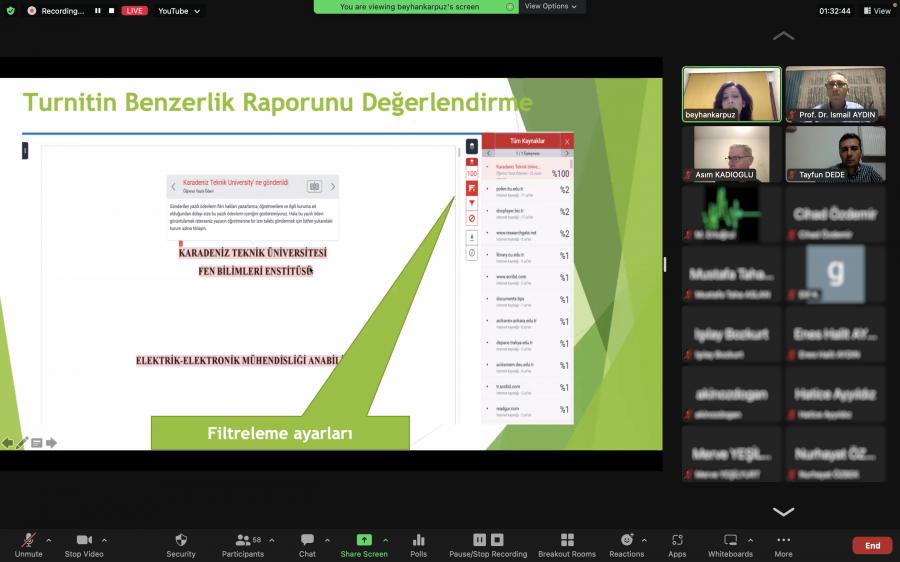Click the slide menu icon beside the pen
Screen dimensions: 900x562
(x=37, y=443)
